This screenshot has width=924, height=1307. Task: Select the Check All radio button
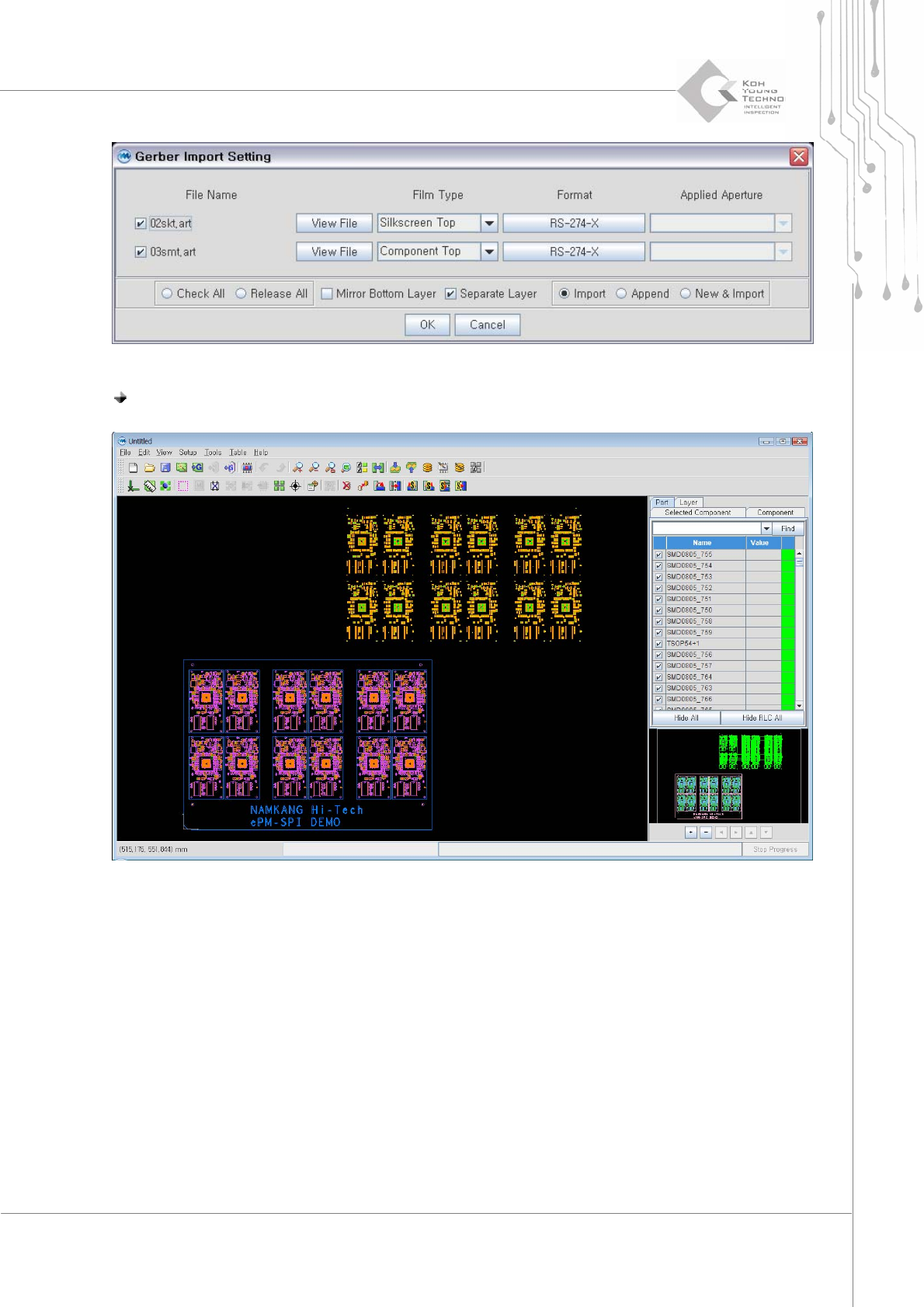pos(167,294)
